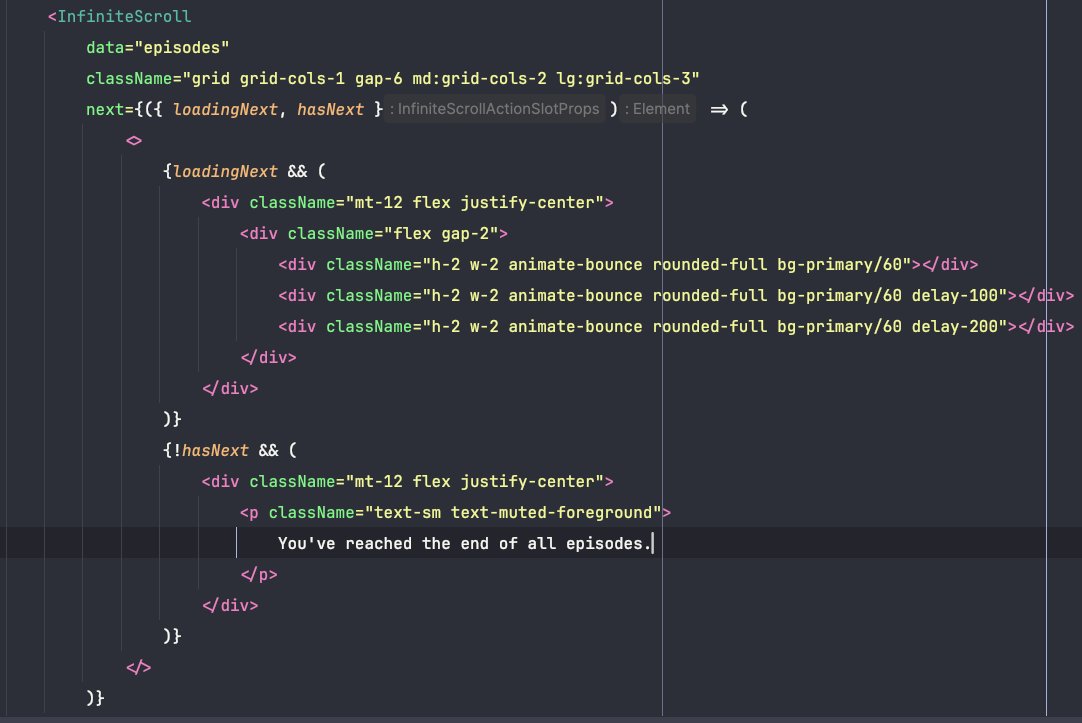
Task: Click the hasNext parameter in next prop
Action: point(330,110)
